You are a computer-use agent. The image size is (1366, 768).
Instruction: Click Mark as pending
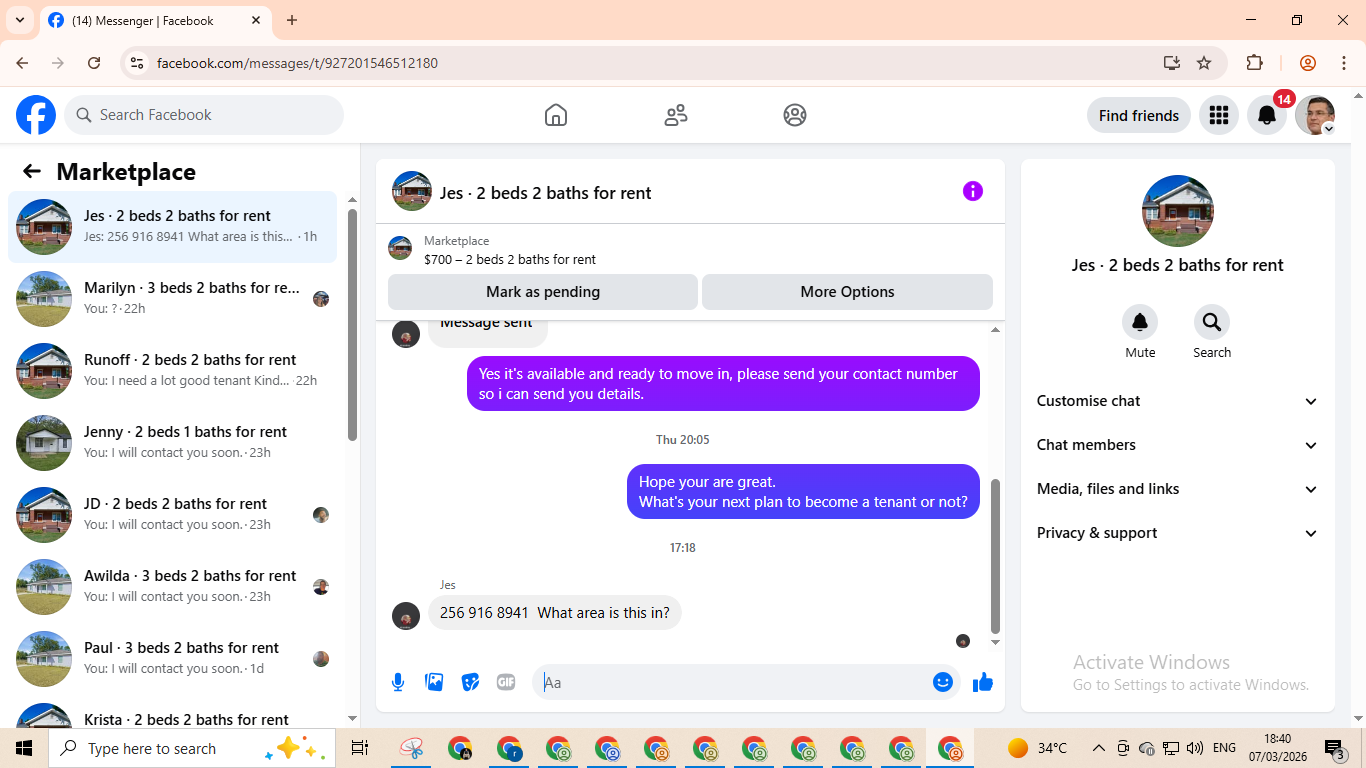(543, 292)
